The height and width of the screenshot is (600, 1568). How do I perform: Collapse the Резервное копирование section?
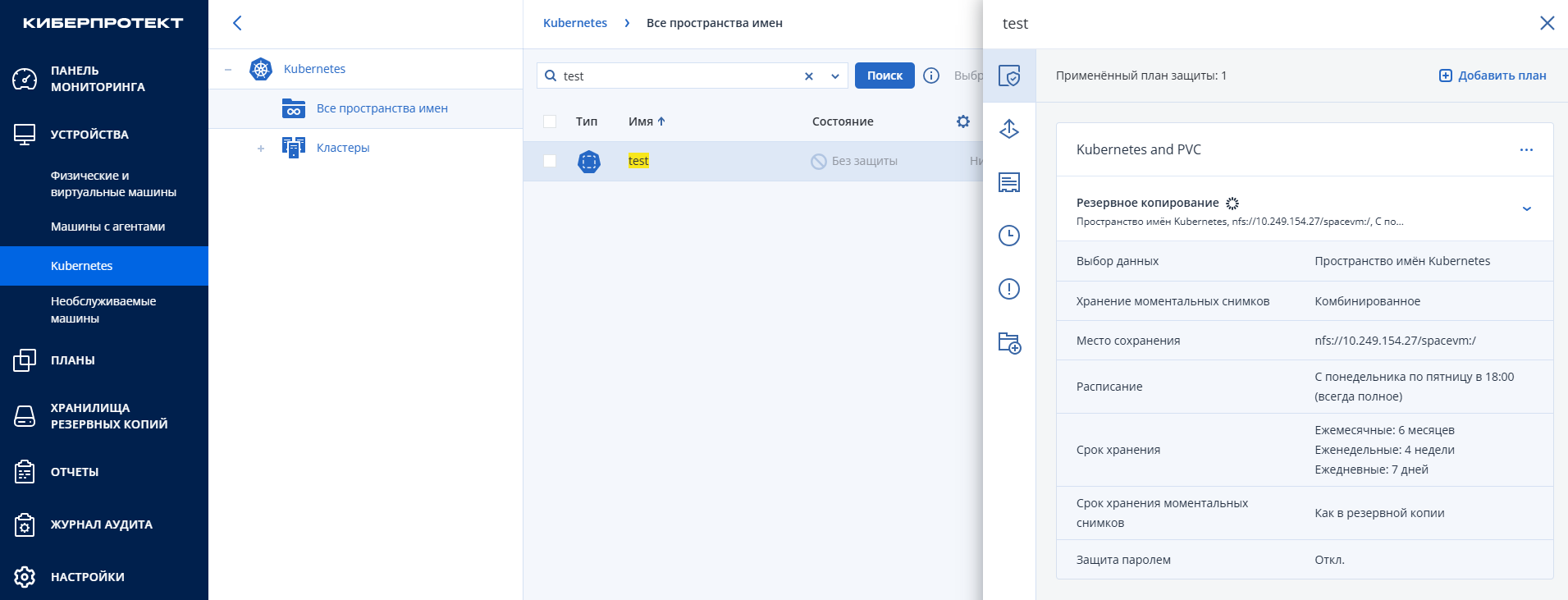1527,208
